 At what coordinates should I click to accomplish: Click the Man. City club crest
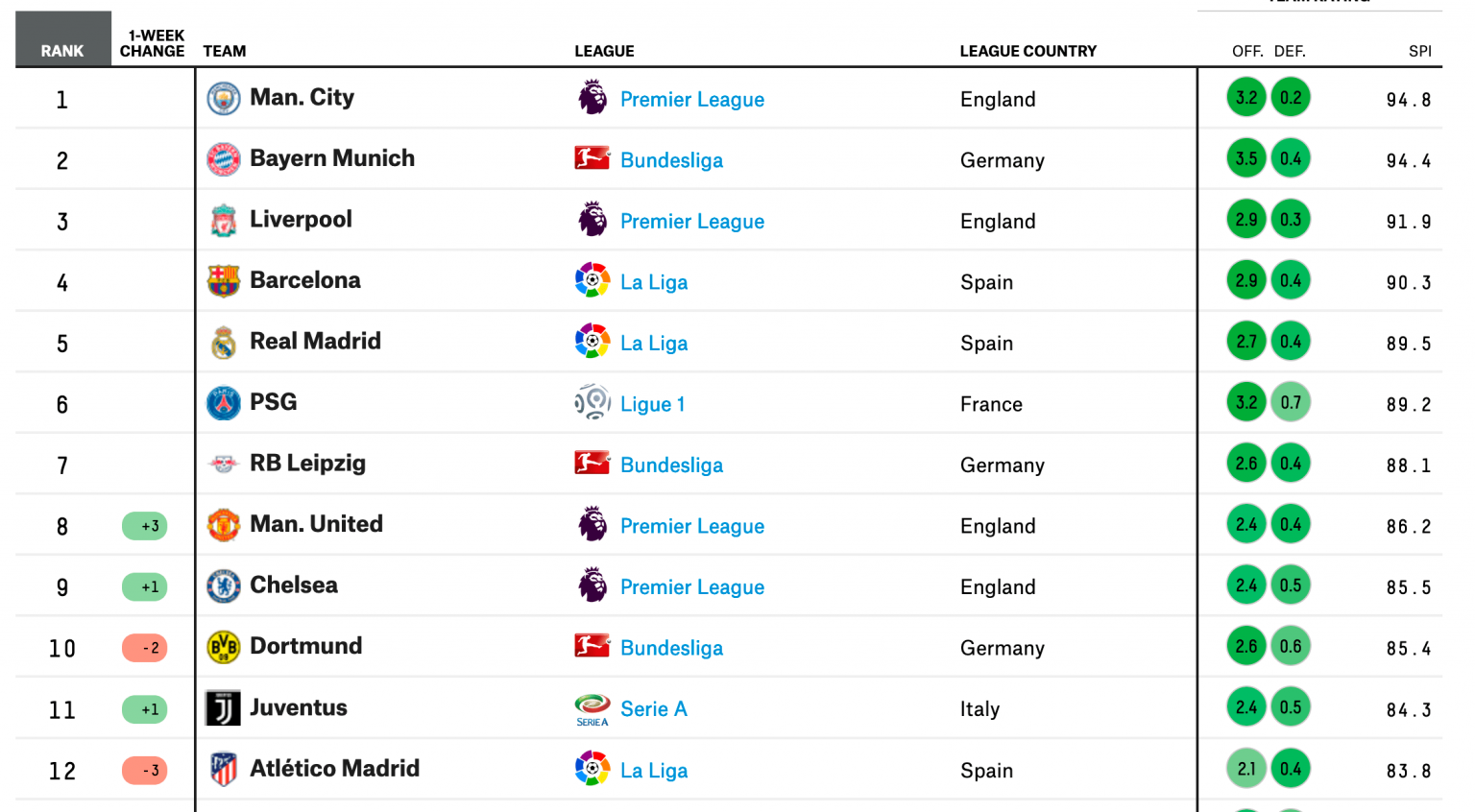click(224, 99)
